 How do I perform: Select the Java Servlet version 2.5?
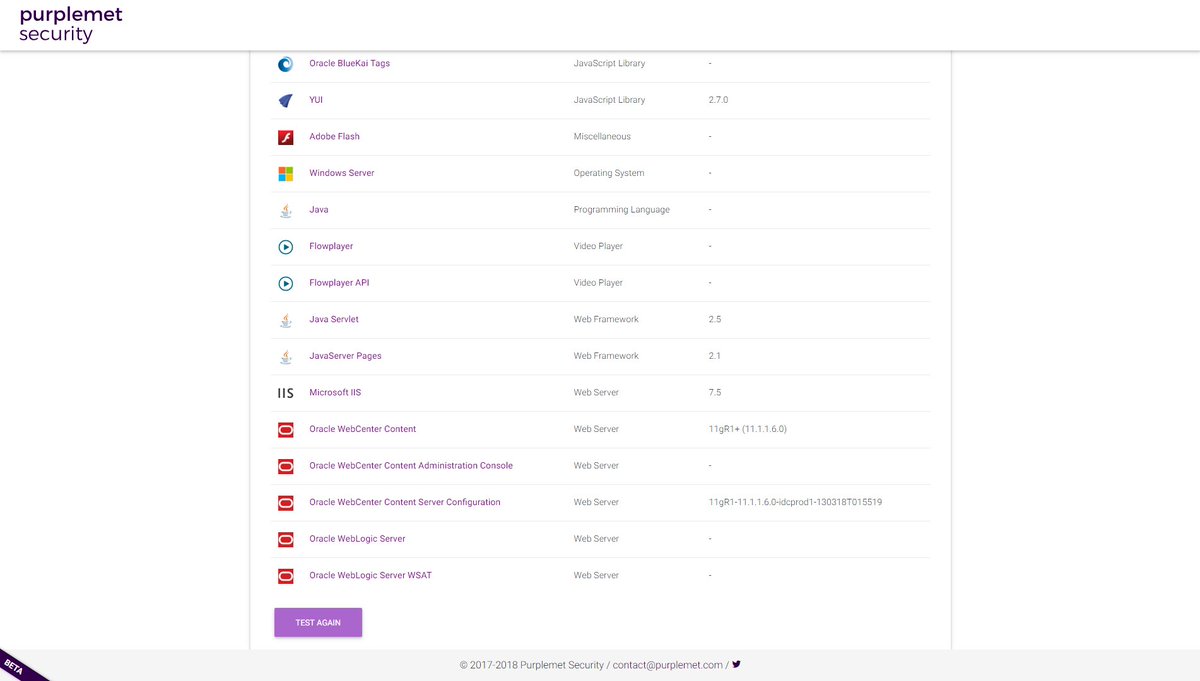point(714,319)
